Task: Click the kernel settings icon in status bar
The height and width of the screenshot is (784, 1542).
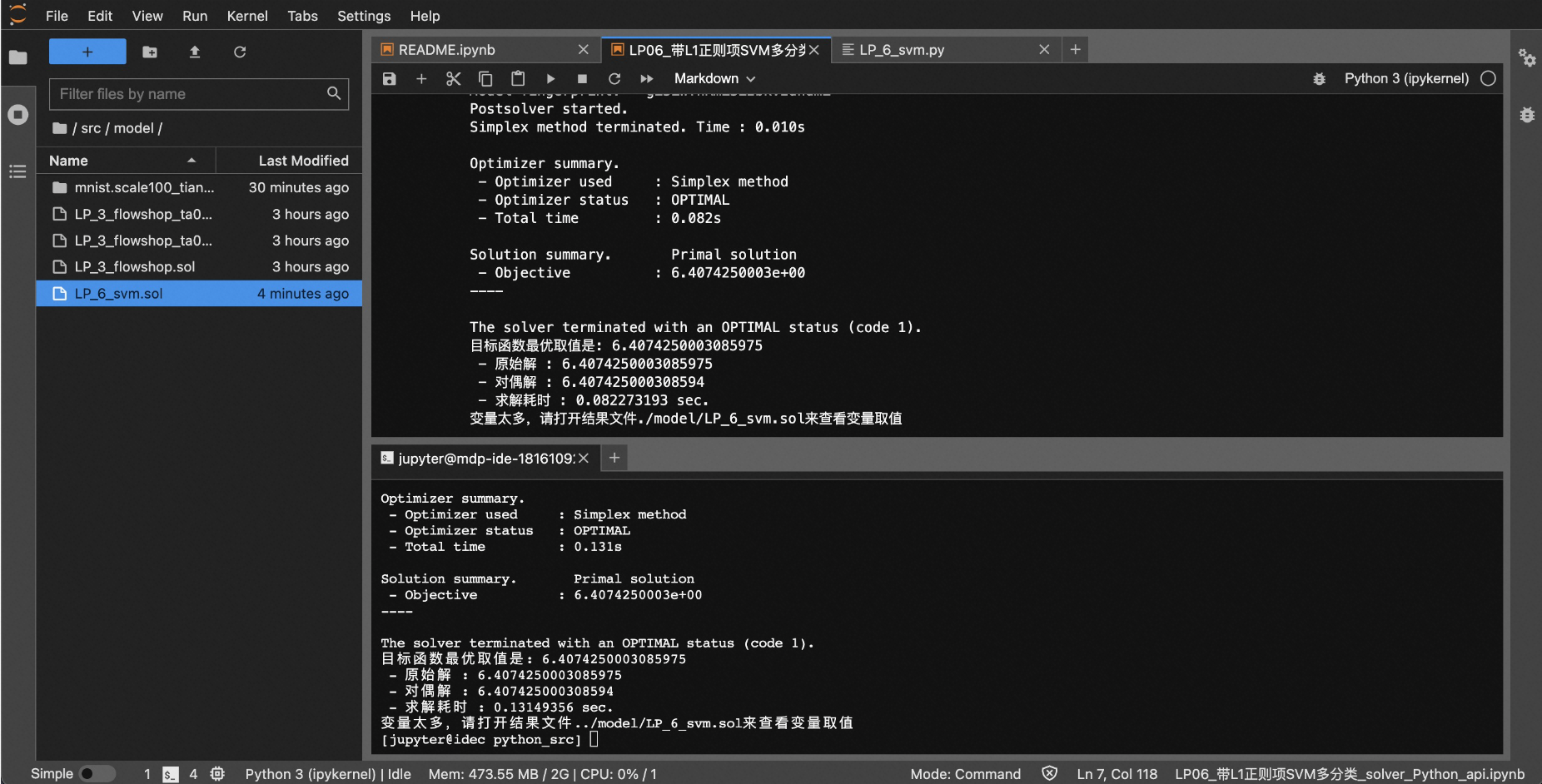Action: coord(217,774)
